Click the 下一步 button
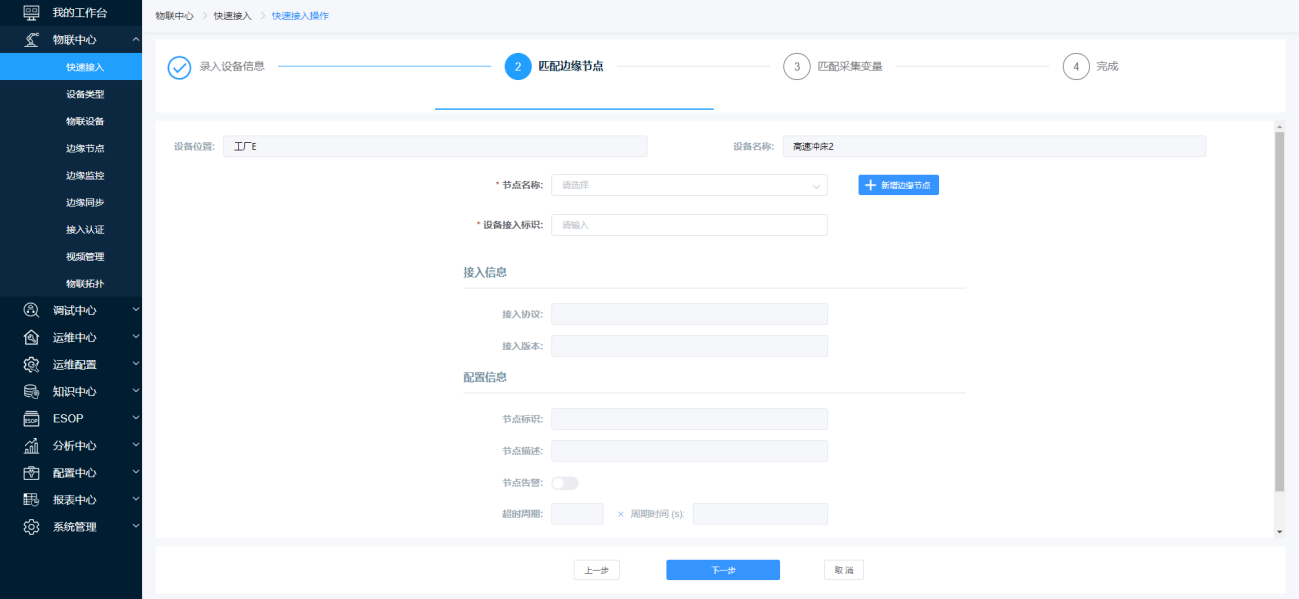Image resolution: width=1299 pixels, height=599 pixels. (x=723, y=570)
